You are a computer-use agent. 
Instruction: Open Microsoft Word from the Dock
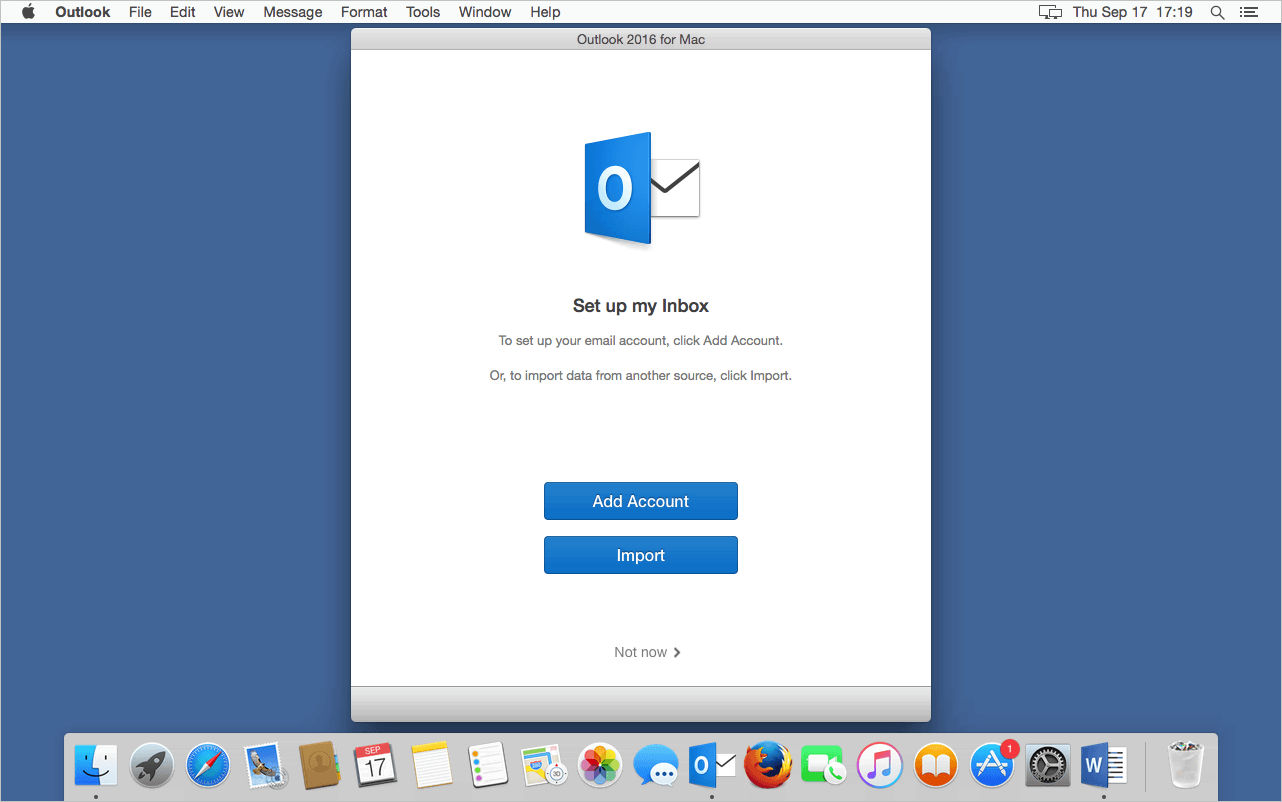pos(1104,766)
